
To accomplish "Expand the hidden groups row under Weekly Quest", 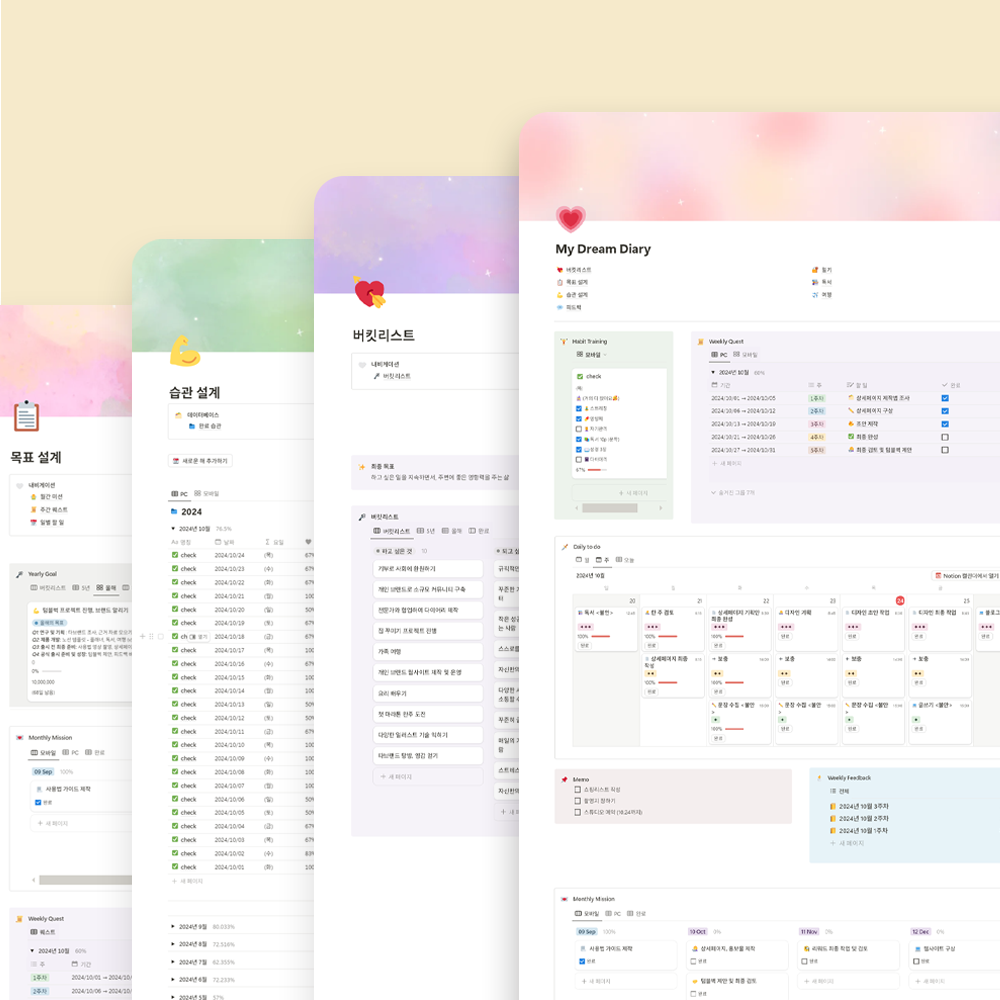I will (x=733, y=492).
